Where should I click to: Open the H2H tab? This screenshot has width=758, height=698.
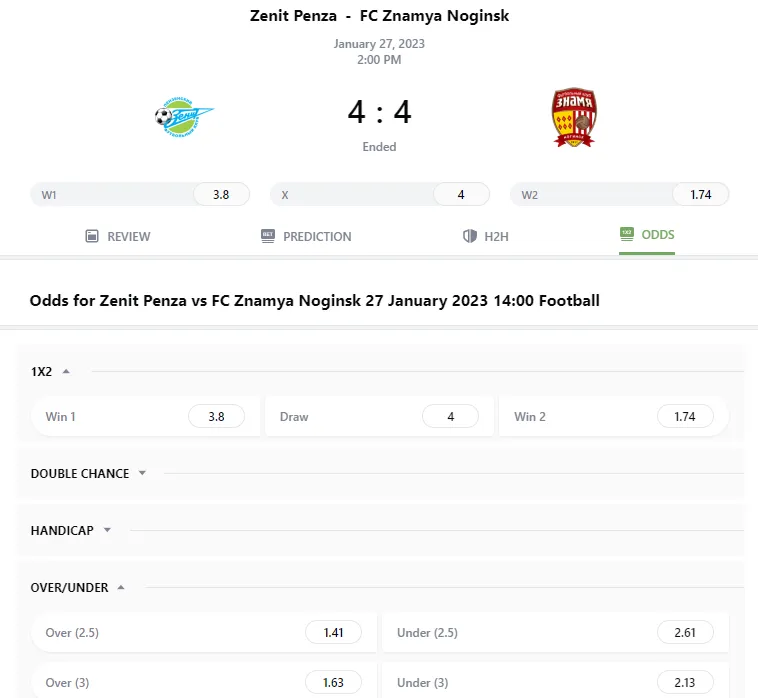[x=486, y=236]
